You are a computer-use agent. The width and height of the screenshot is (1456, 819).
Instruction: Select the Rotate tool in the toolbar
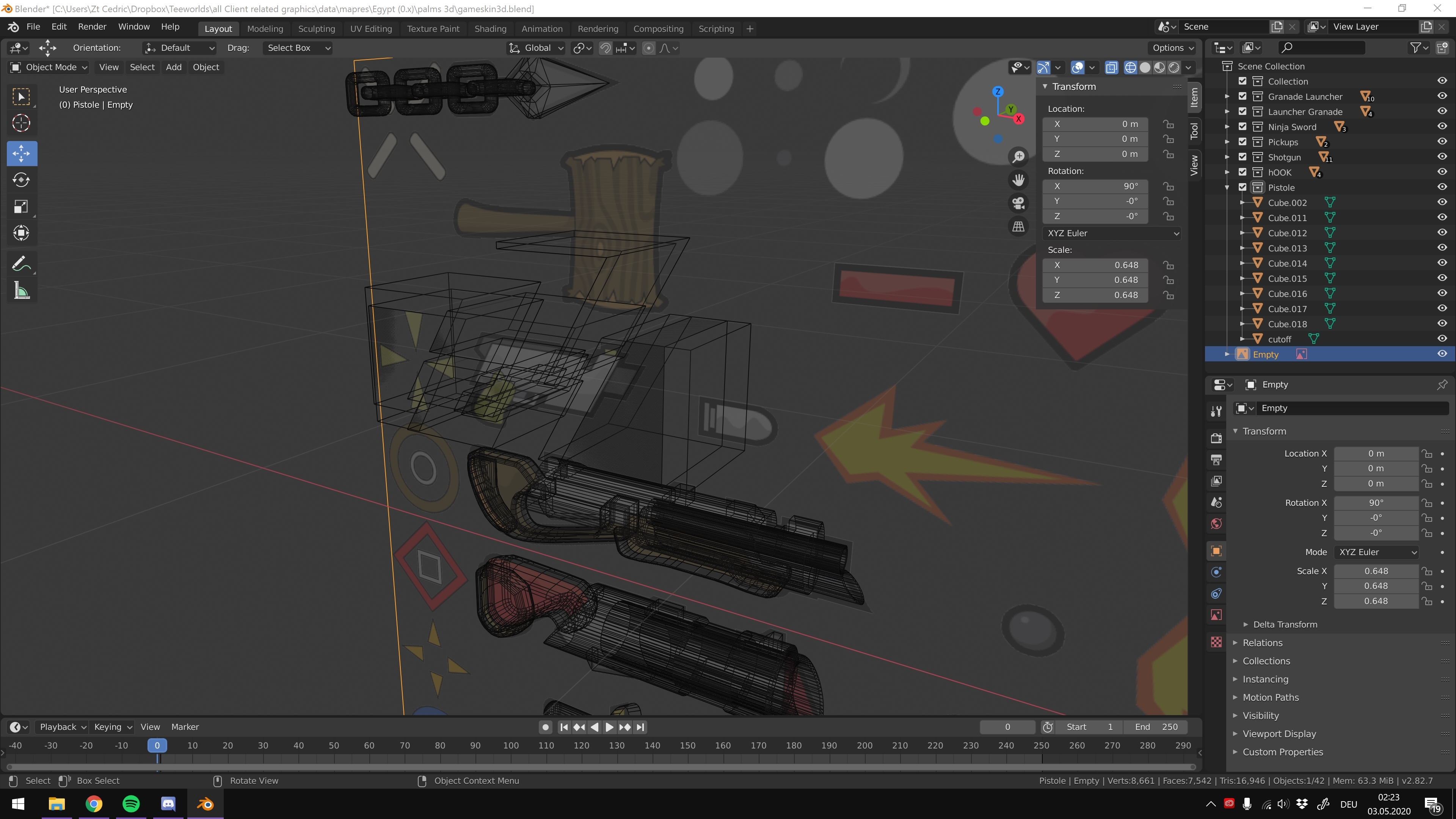click(x=22, y=180)
